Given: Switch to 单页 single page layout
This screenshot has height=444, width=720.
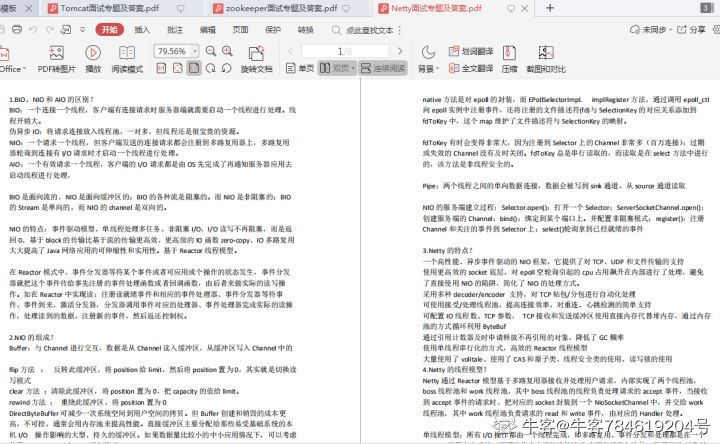Looking at the screenshot, I should coord(300,68).
